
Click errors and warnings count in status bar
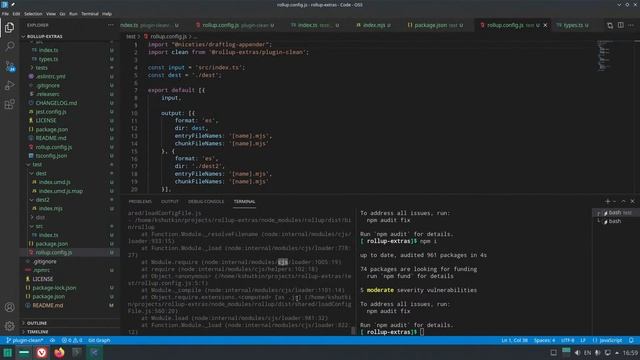[72, 340]
